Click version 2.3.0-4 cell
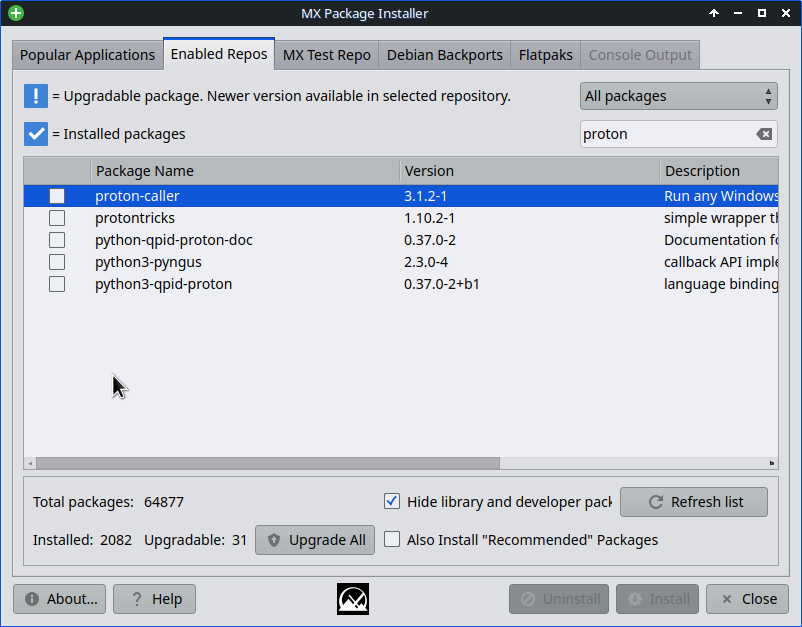802x627 pixels. click(x=426, y=262)
